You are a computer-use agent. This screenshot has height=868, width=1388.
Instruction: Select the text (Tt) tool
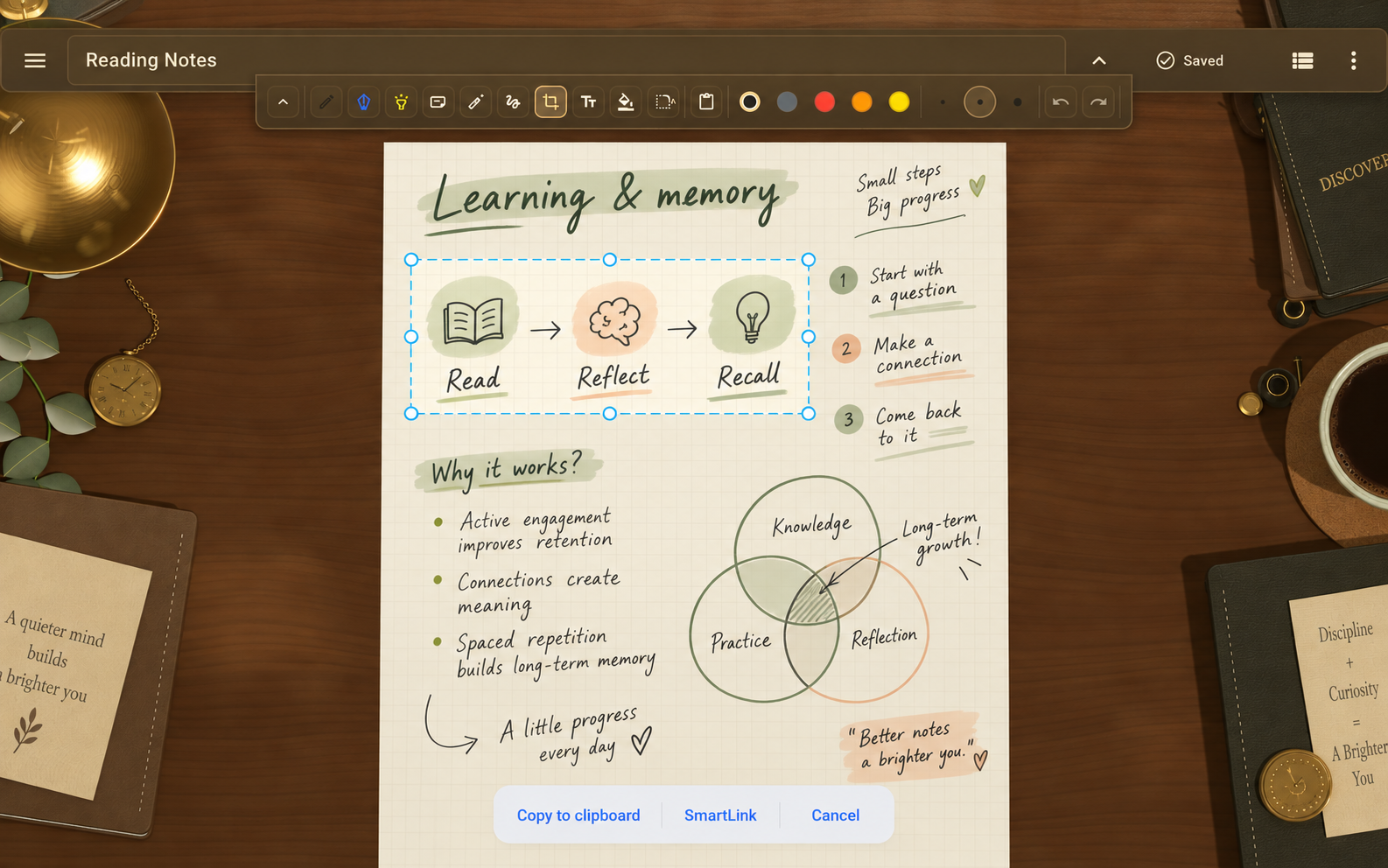tap(588, 102)
